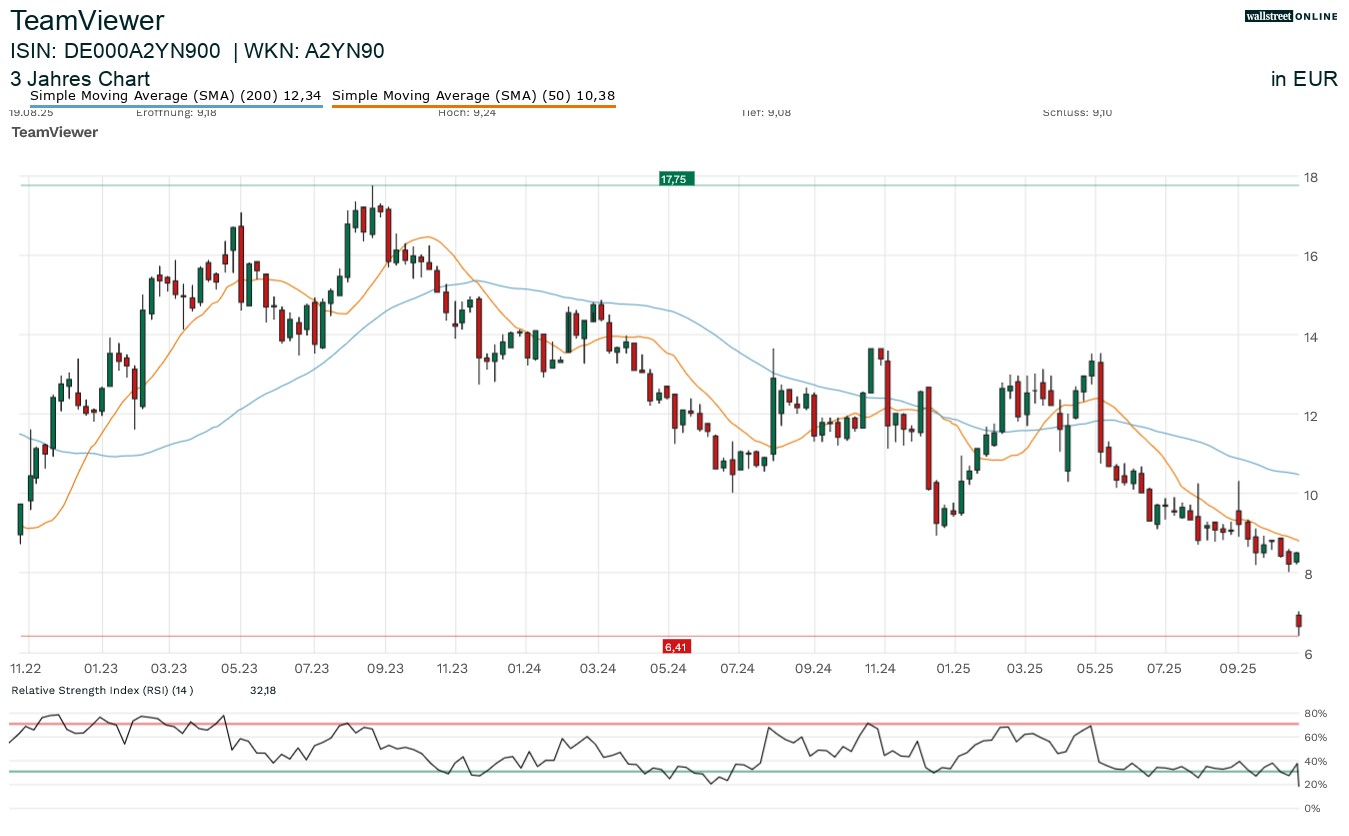Click the green 17,75 high price marker
1349x836 pixels.
[x=676, y=179]
